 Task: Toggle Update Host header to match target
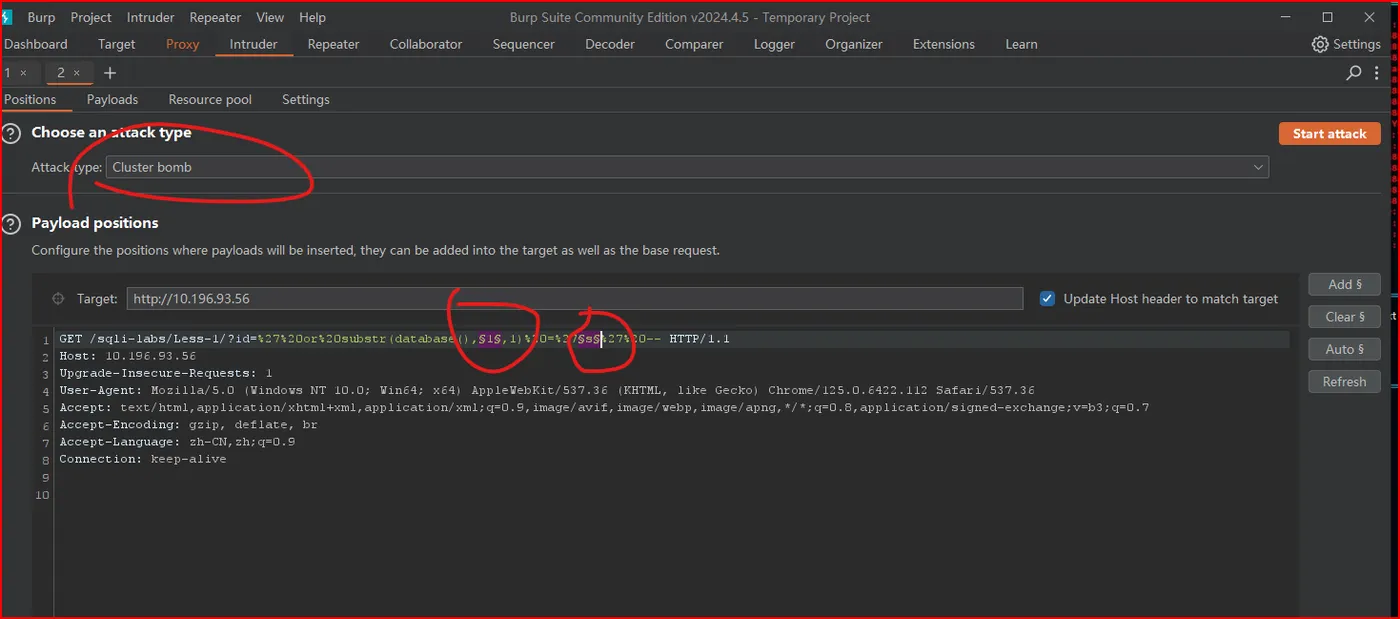(x=1047, y=299)
